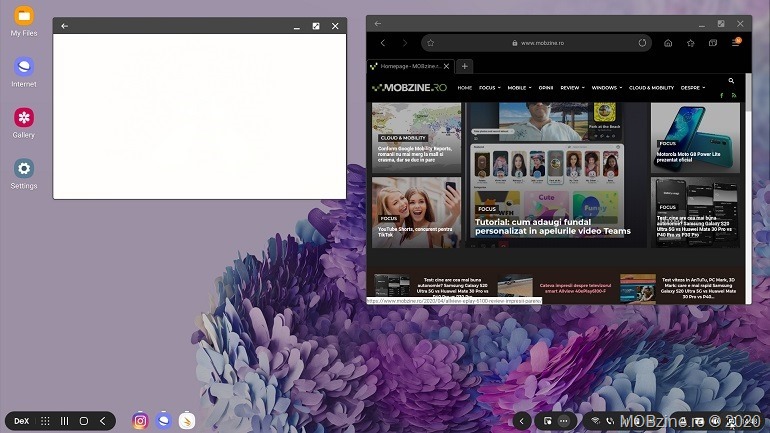Go to the browser home page
The height and width of the screenshot is (433, 770).
tap(668, 43)
